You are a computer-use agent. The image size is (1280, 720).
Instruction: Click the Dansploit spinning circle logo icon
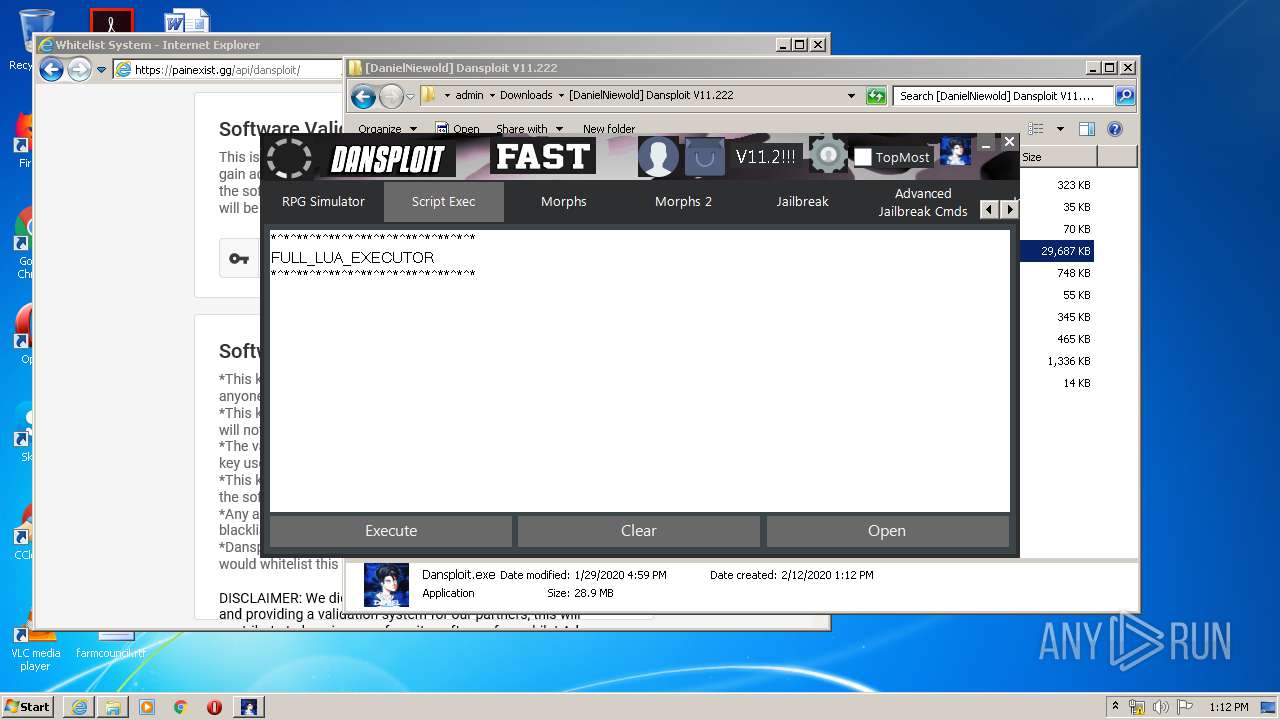tap(290, 158)
